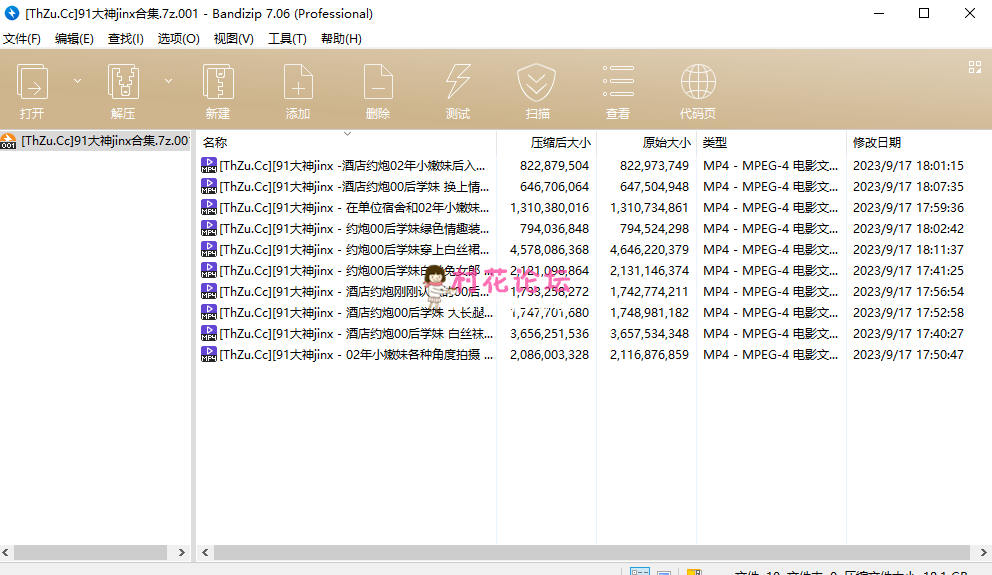Click MP4 icon of file modified 17:59:36

pos(209,207)
